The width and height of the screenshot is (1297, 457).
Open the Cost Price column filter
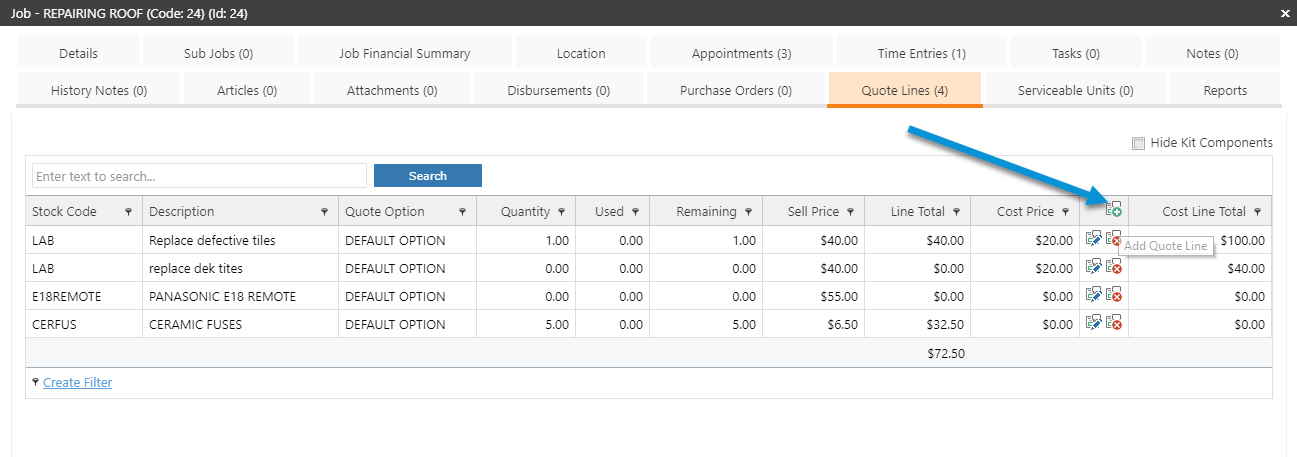pyautogui.click(x=1064, y=212)
